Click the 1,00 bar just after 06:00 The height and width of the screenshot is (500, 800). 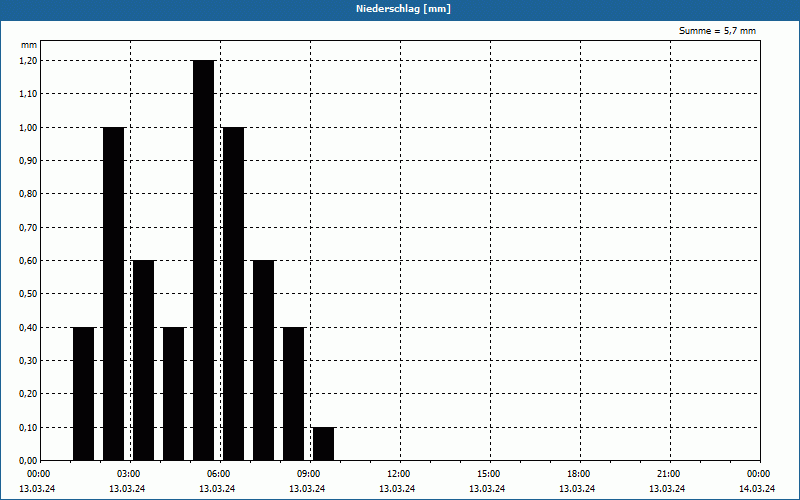234,294
